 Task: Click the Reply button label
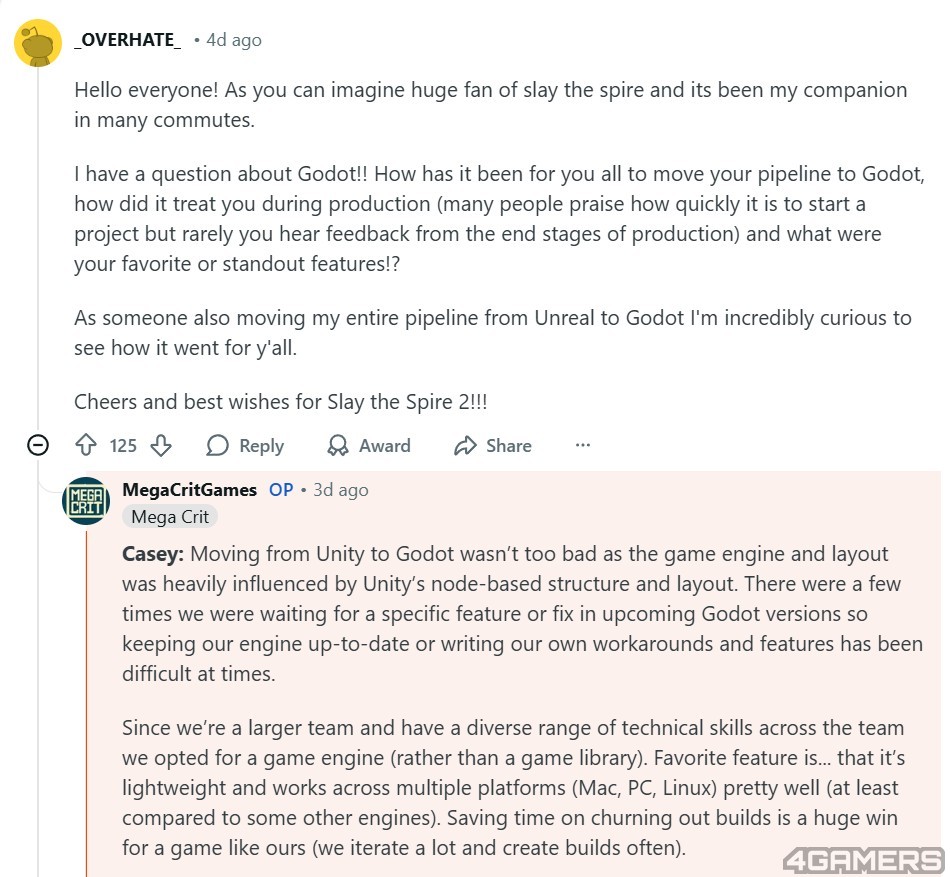click(x=261, y=446)
